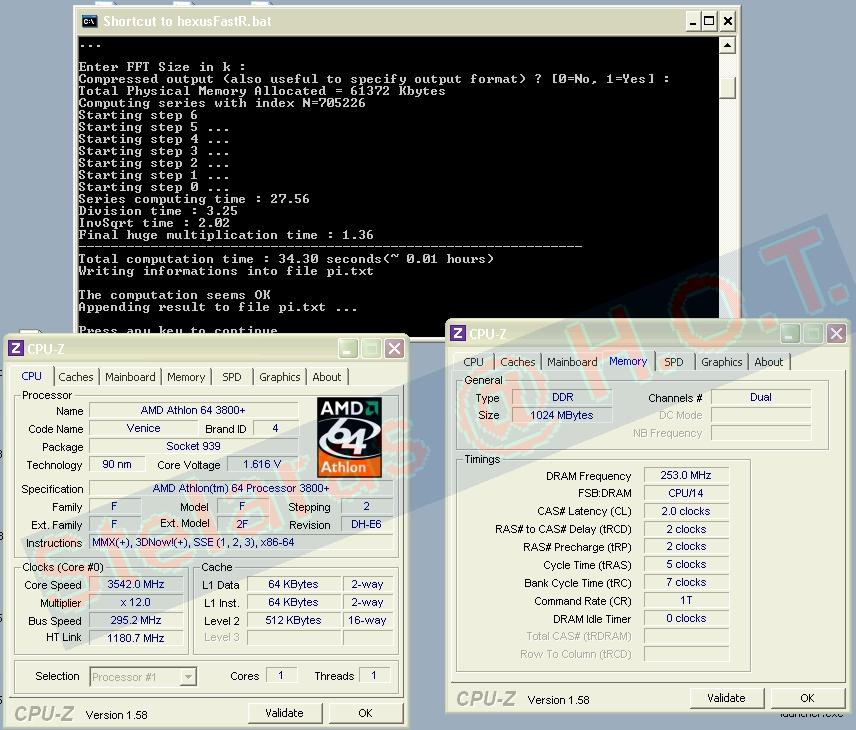Open Graphics tab in left CPU-Z window
Viewport: 856px width, 730px height.
[x=280, y=377]
